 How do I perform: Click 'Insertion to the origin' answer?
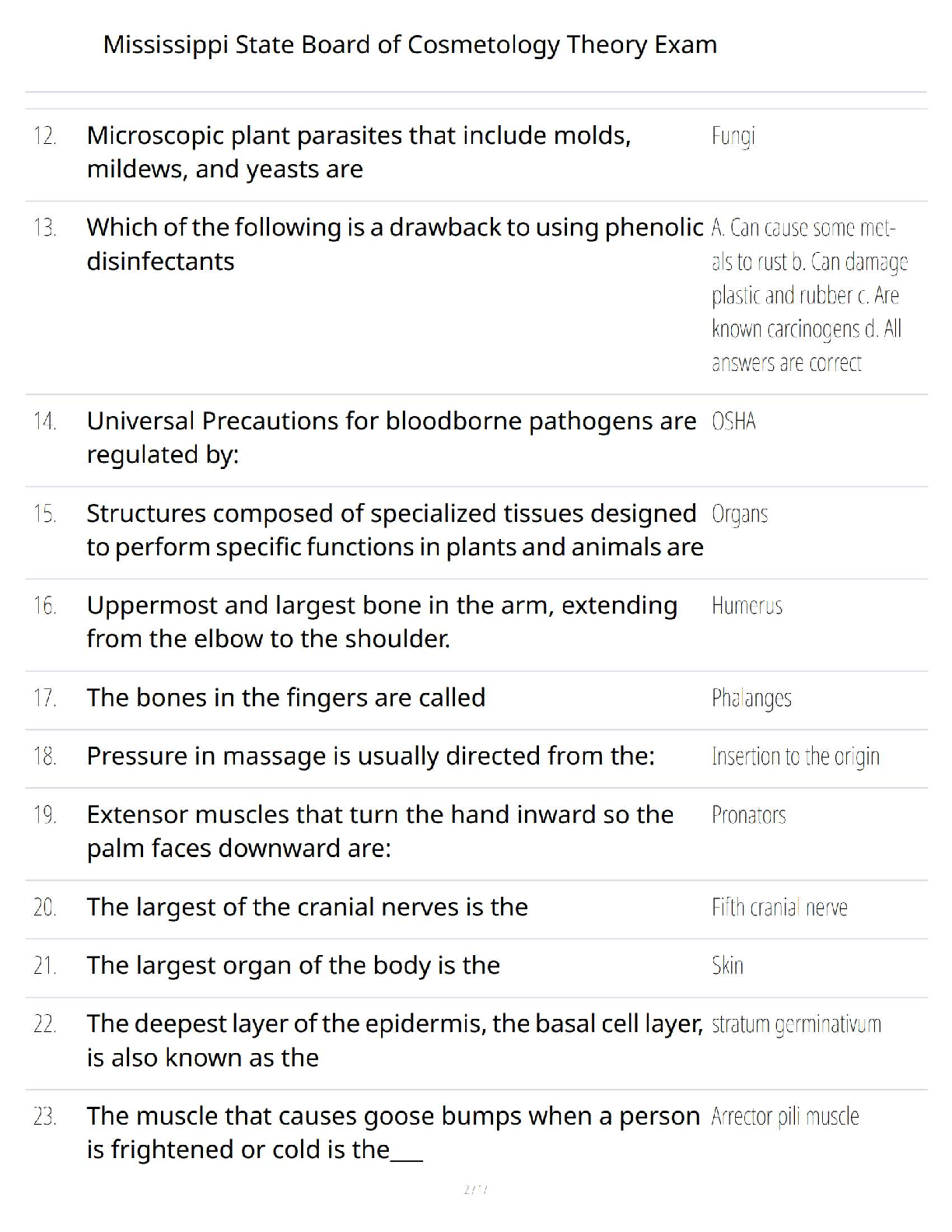tap(795, 756)
